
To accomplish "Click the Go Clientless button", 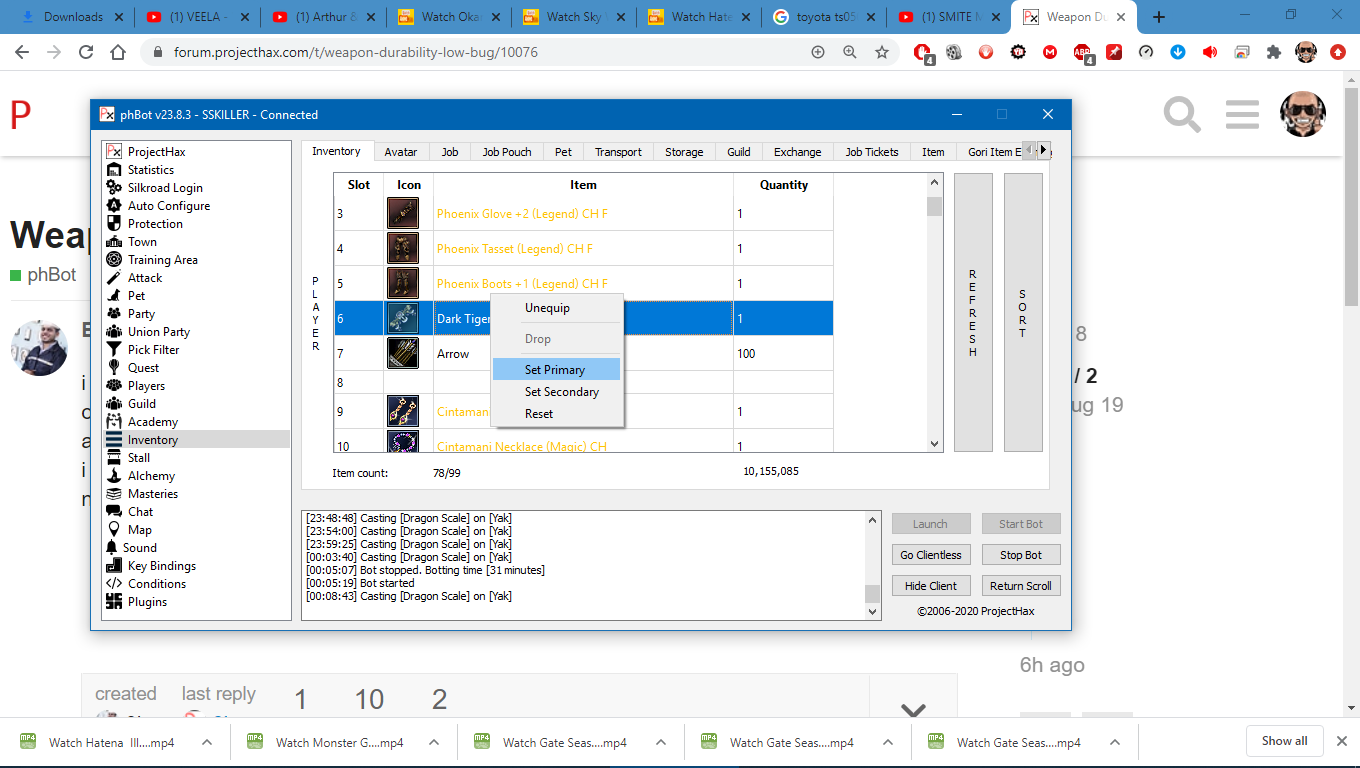I will coord(930,555).
